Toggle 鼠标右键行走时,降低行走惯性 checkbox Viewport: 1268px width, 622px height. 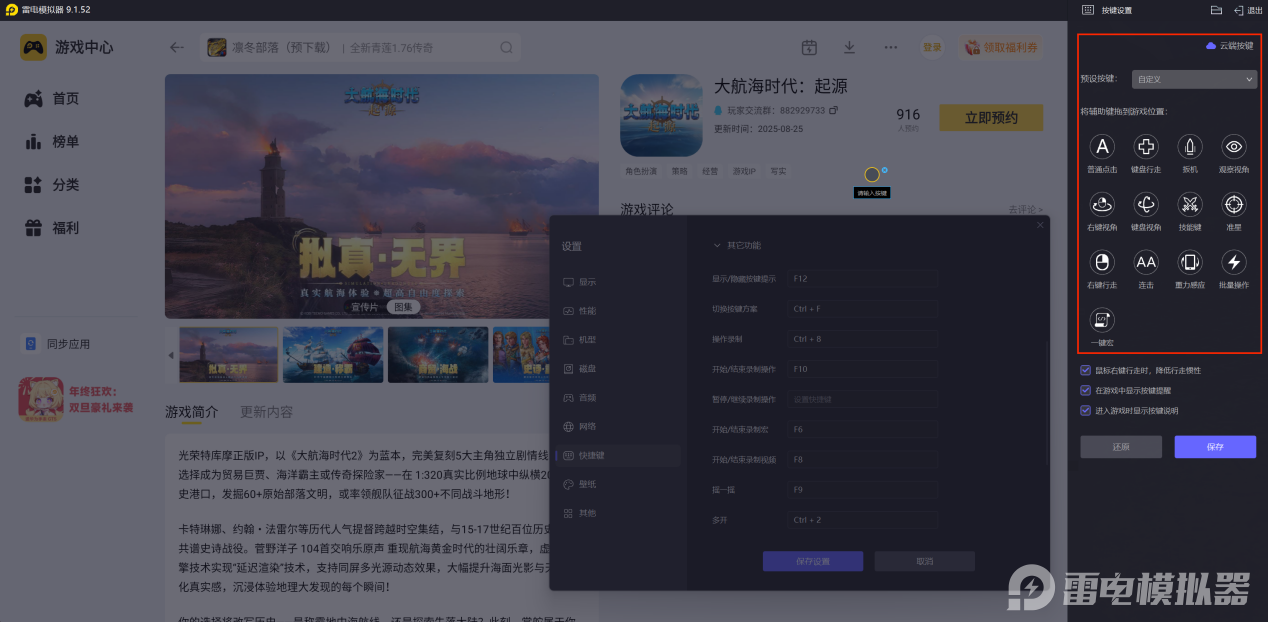(1086, 370)
